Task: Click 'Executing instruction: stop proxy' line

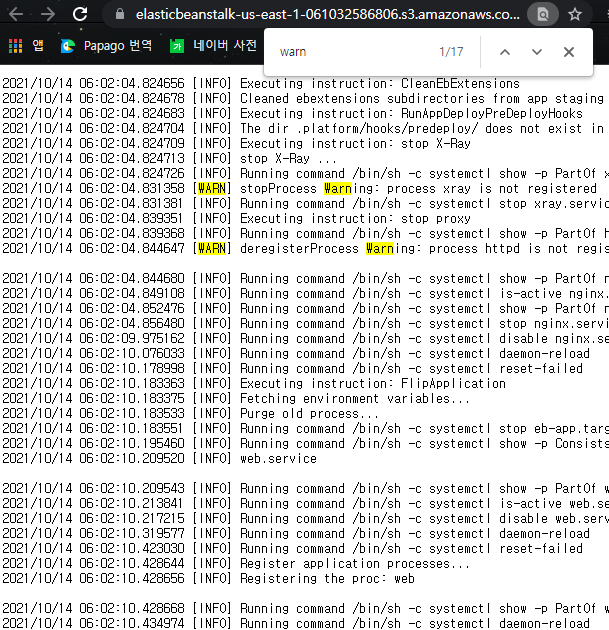Action: [x=355, y=219]
